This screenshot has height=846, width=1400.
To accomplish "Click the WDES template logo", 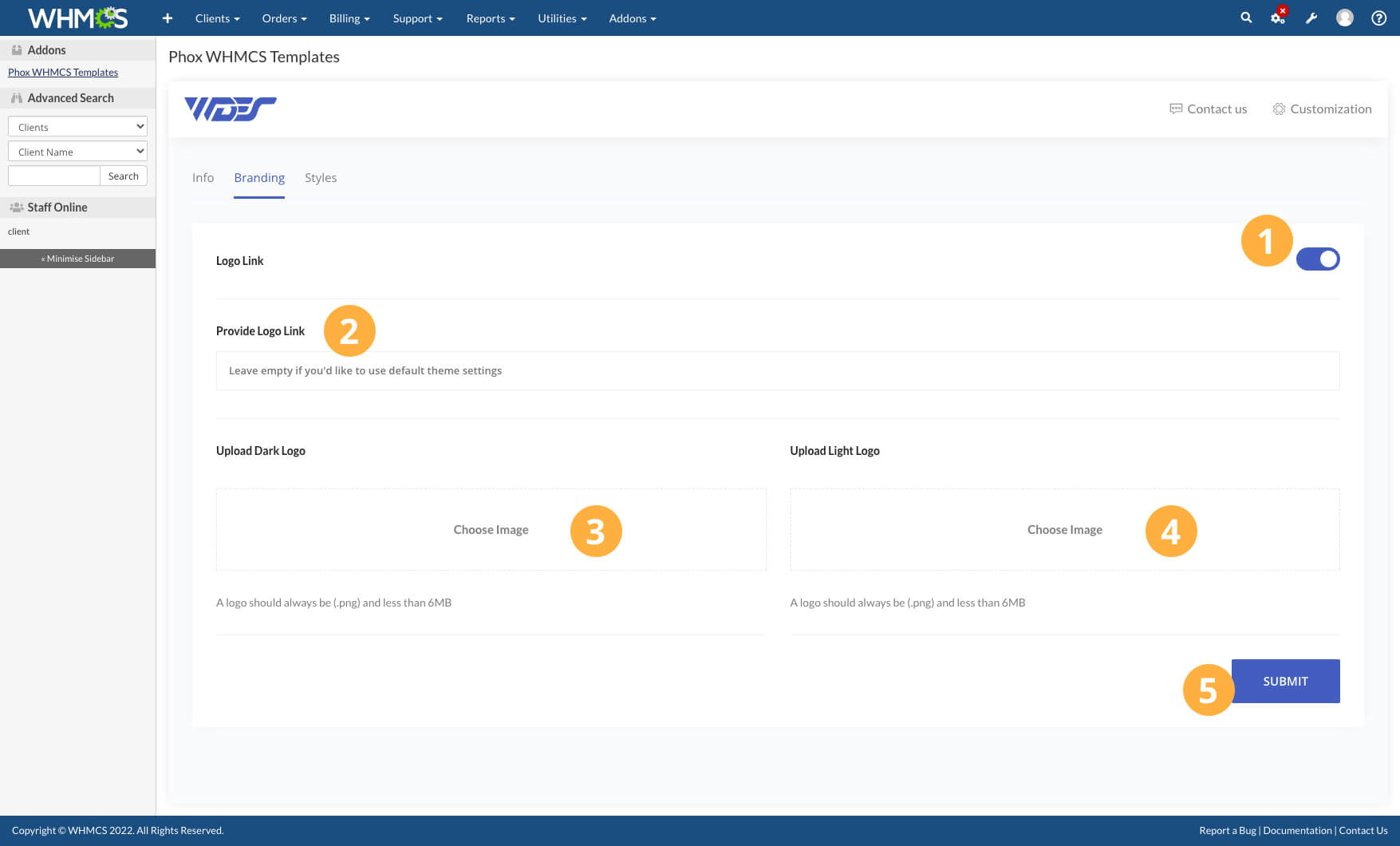I will (x=230, y=109).
